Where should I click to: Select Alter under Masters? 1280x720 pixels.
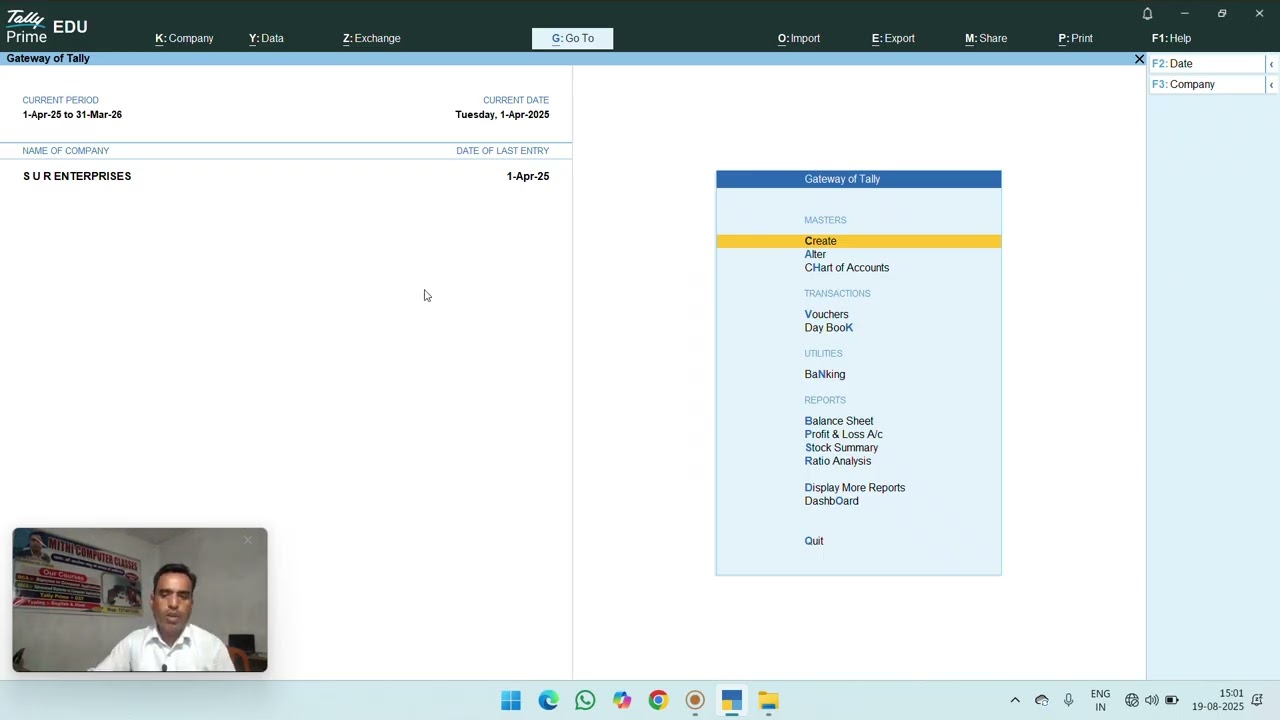pyautogui.click(x=815, y=255)
